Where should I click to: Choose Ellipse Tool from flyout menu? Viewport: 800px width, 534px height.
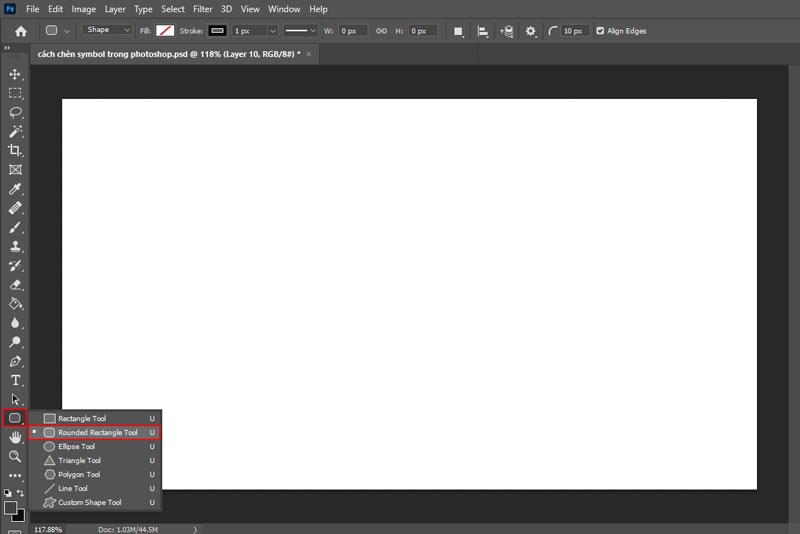coord(77,447)
